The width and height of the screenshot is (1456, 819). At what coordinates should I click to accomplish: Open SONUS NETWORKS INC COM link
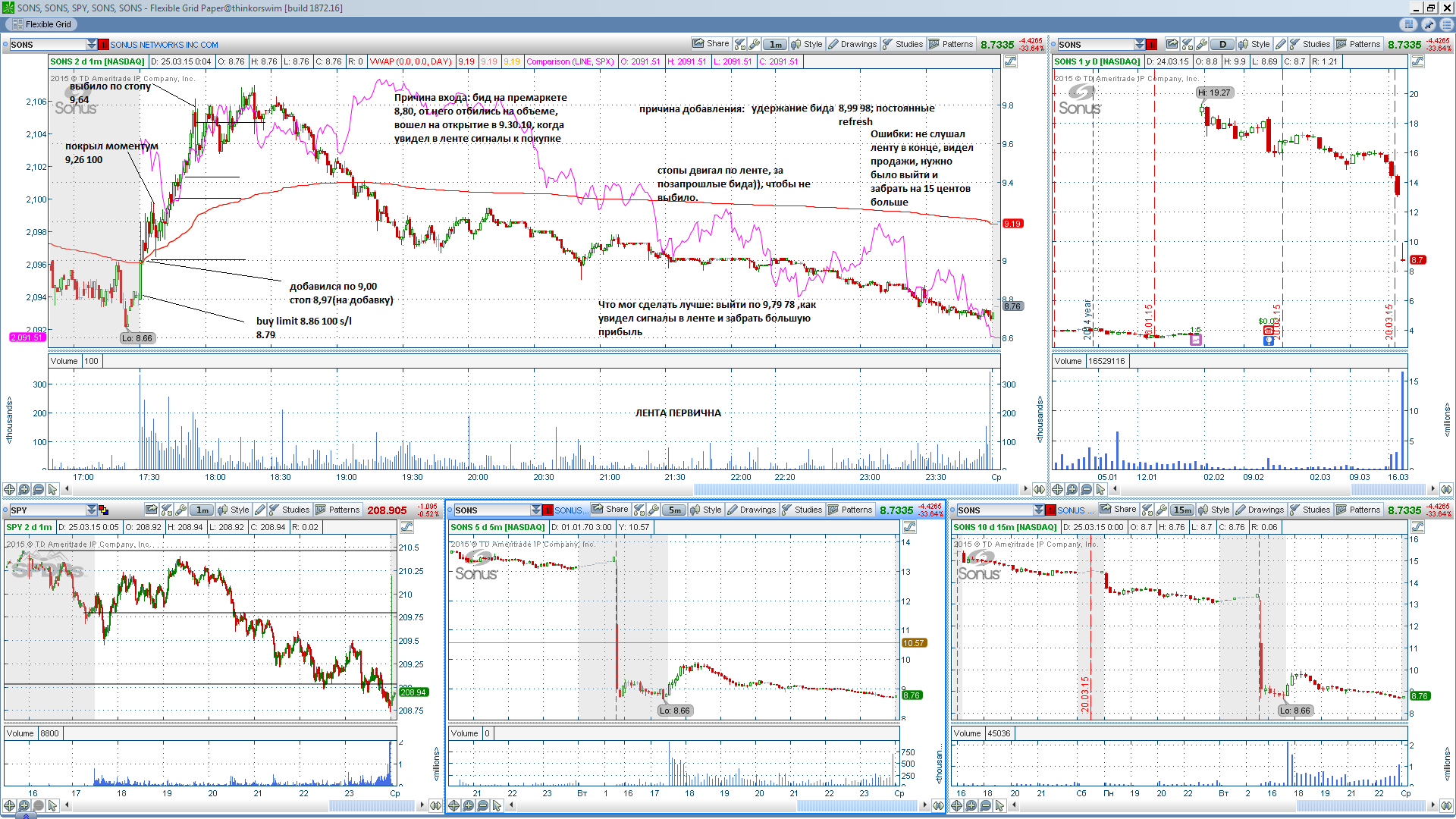164,45
